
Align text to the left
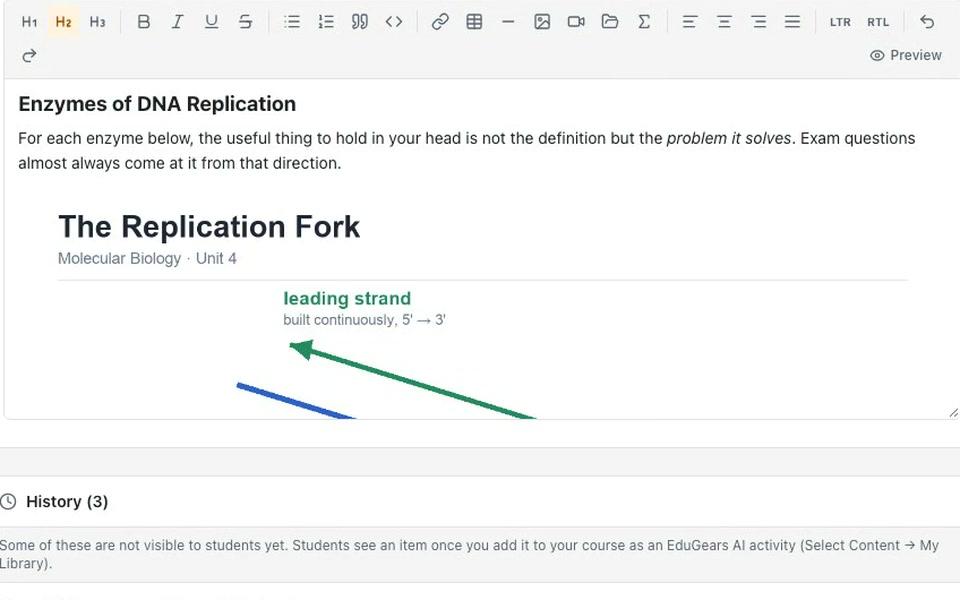tap(690, 22)
